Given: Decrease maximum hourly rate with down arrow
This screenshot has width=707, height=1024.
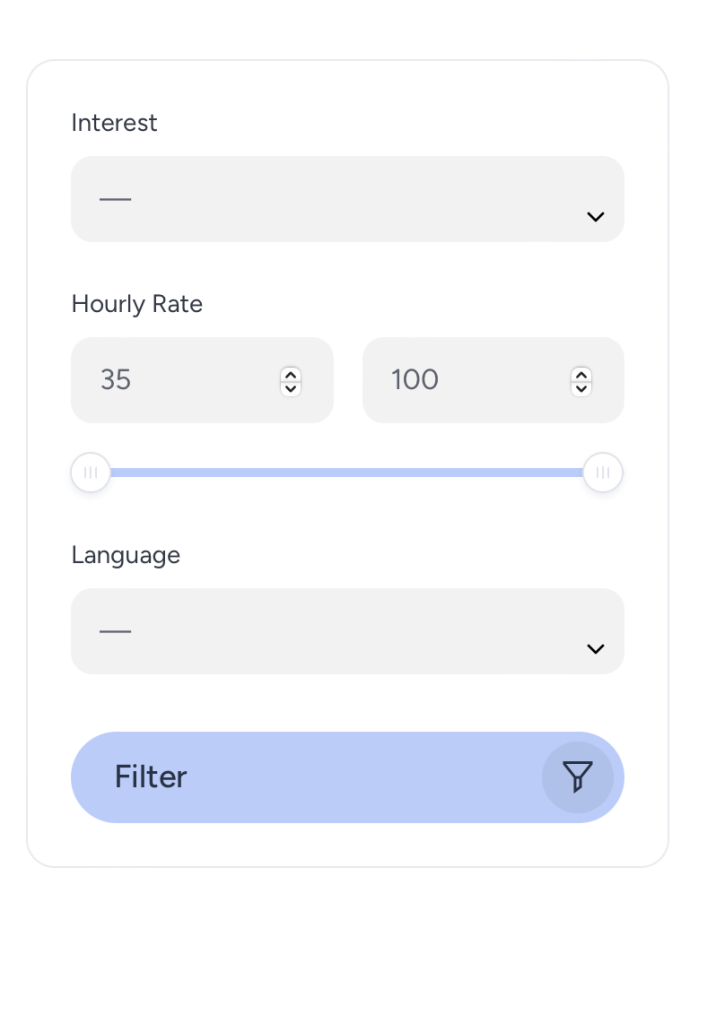Looking at the screenshot, I should (581, 387).
